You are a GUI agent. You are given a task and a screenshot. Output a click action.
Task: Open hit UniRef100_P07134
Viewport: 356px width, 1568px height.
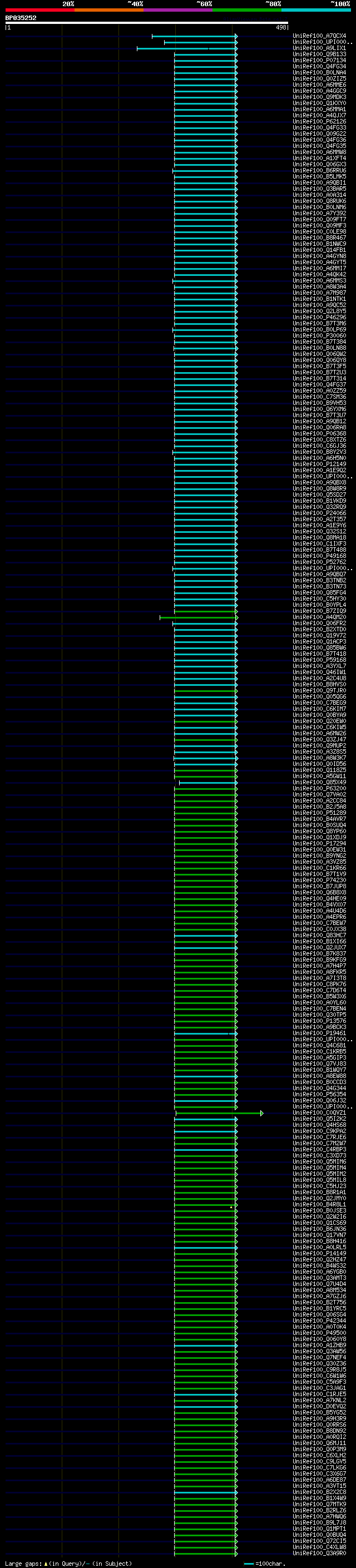click(319, 60)
